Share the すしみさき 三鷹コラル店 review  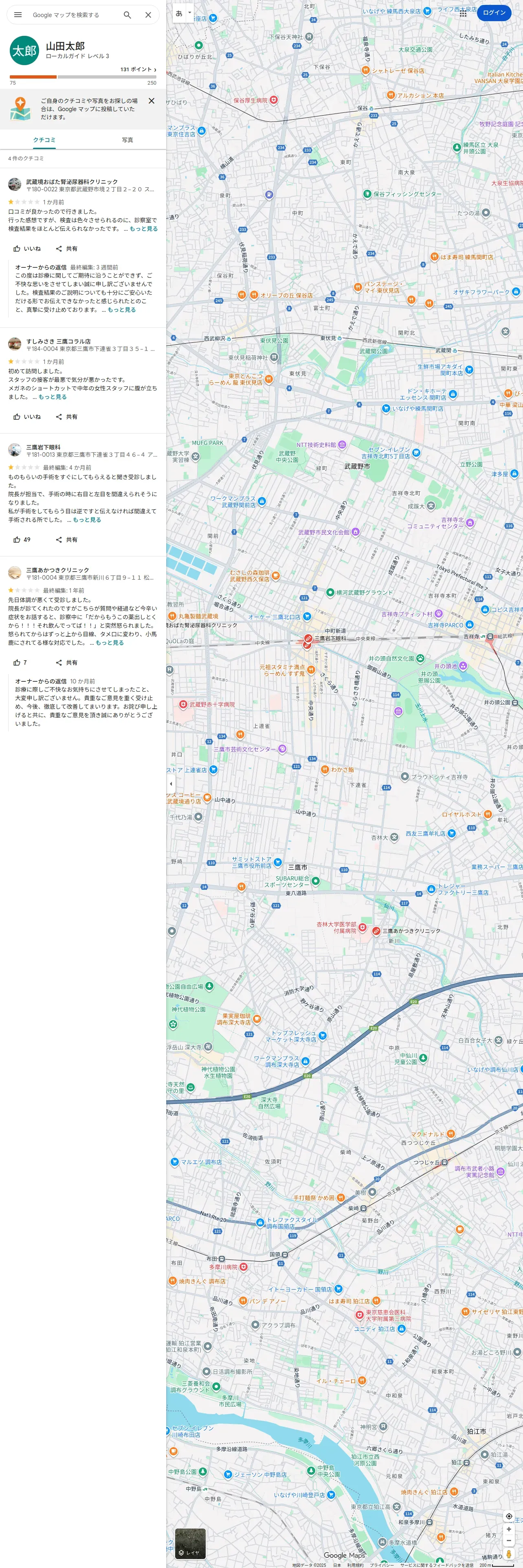[x=66, y=417]
